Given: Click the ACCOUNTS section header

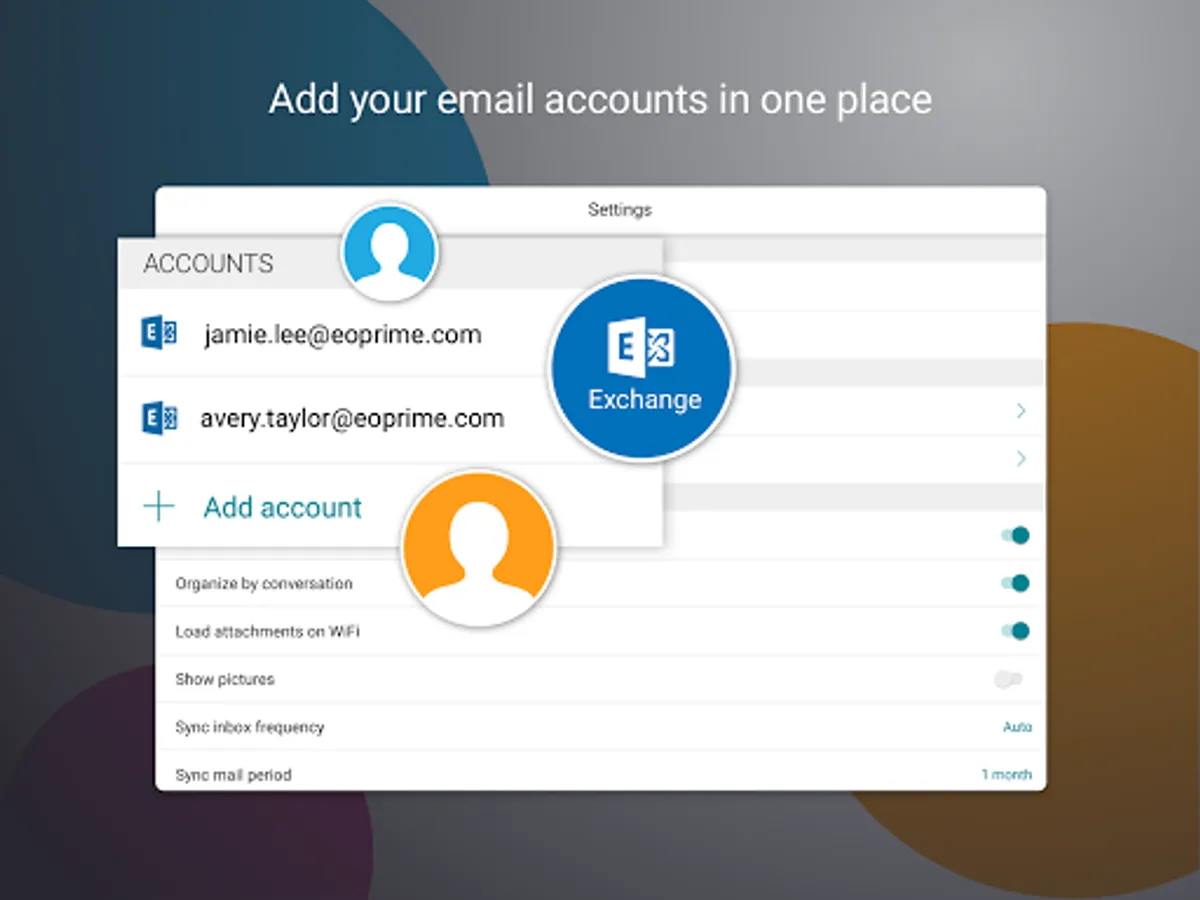Looking at the screenshot, I should point(208,264).
